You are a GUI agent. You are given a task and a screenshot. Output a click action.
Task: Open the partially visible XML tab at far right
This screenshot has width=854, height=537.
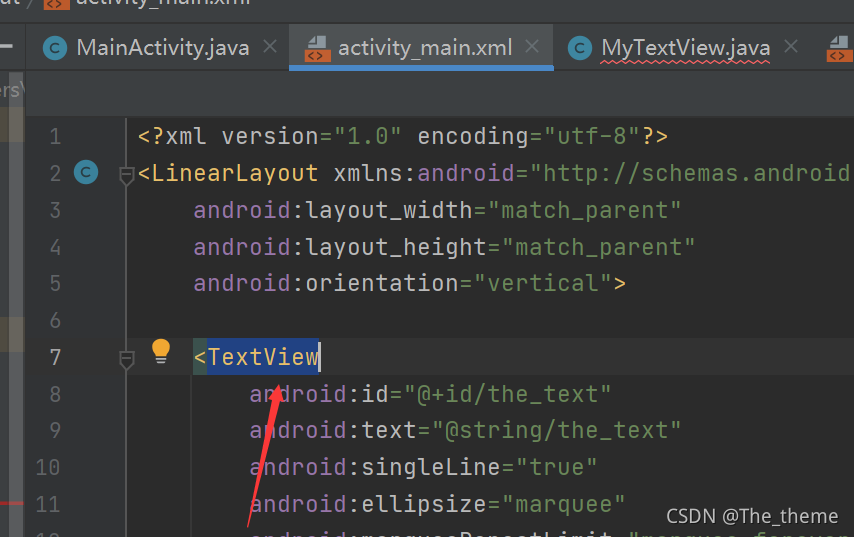point(839,48)
